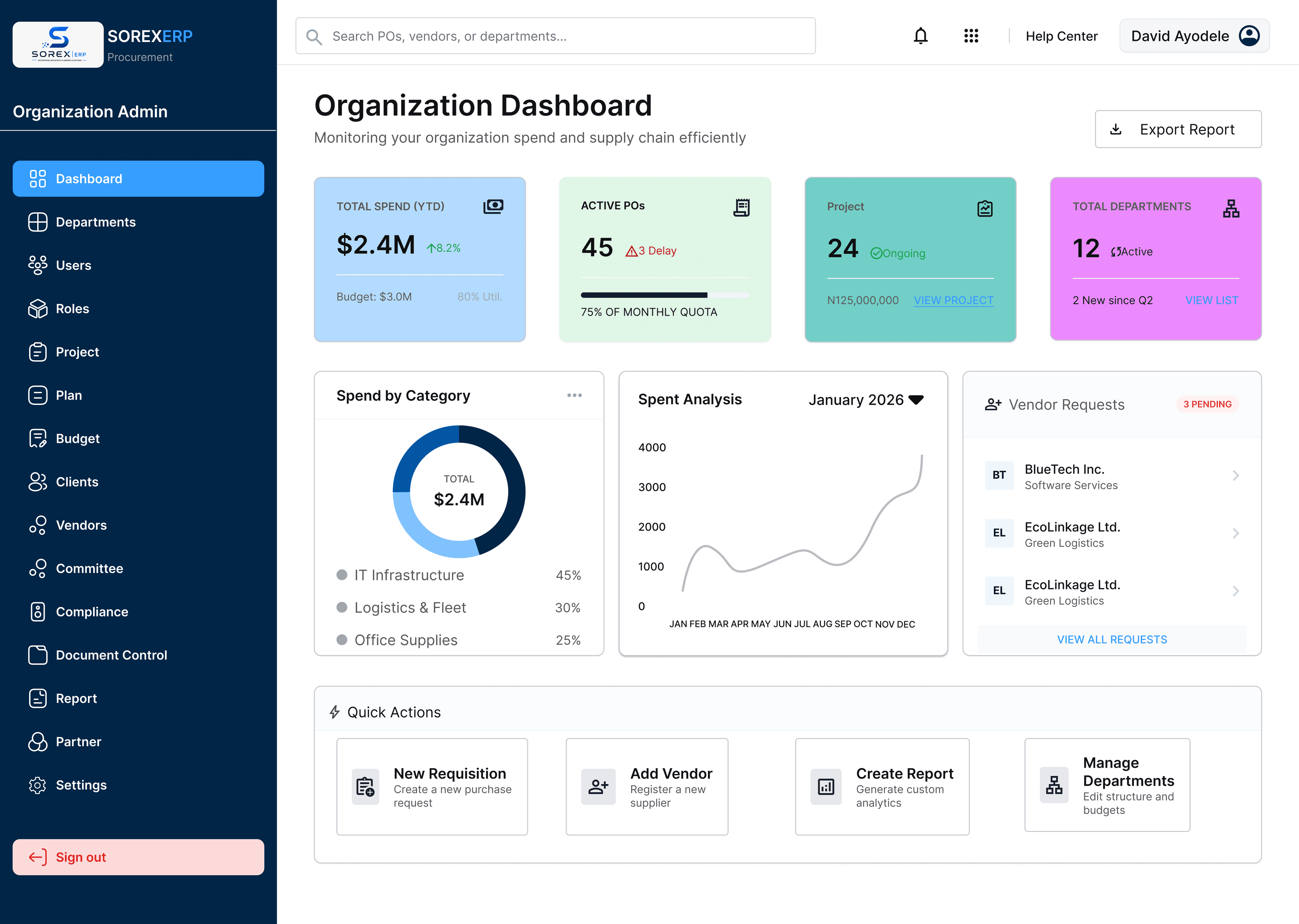
Task: Open Project in the sidebar
Action: point(138,352)
